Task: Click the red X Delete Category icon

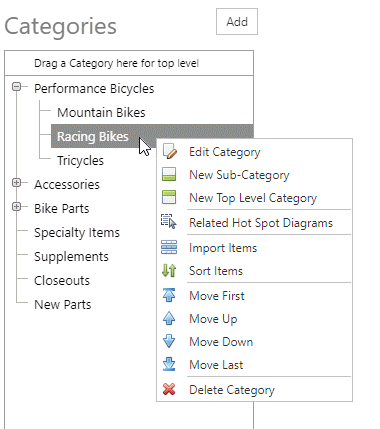Action: [169, 389]
